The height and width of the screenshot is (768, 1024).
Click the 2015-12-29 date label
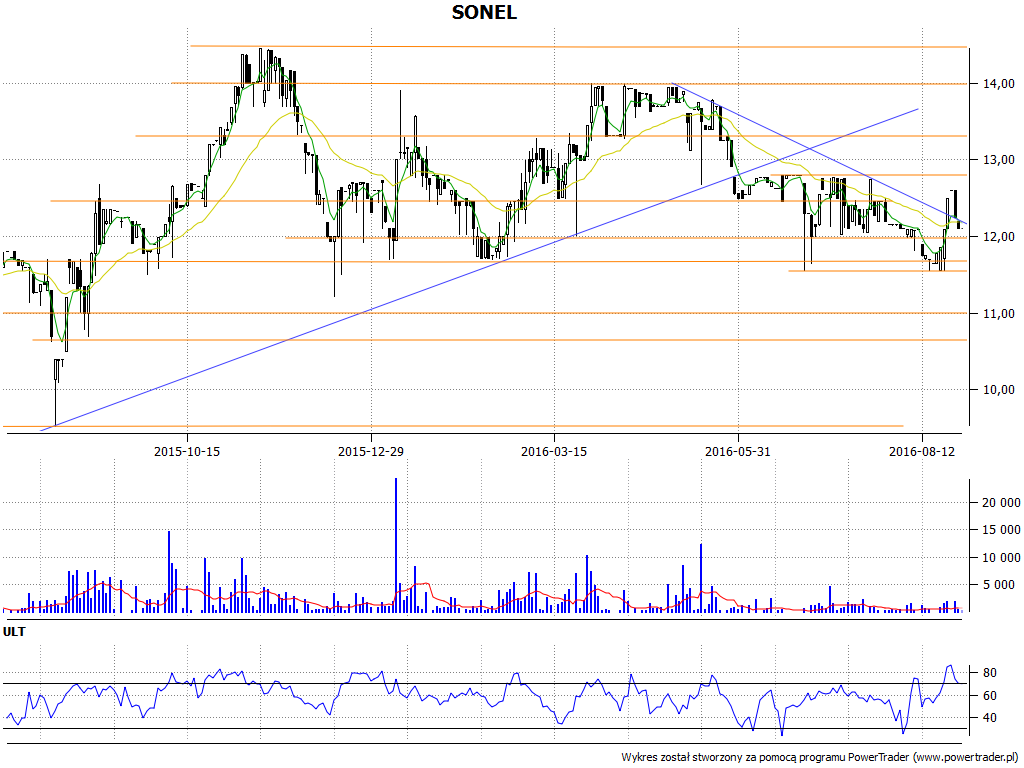[371, 451]
